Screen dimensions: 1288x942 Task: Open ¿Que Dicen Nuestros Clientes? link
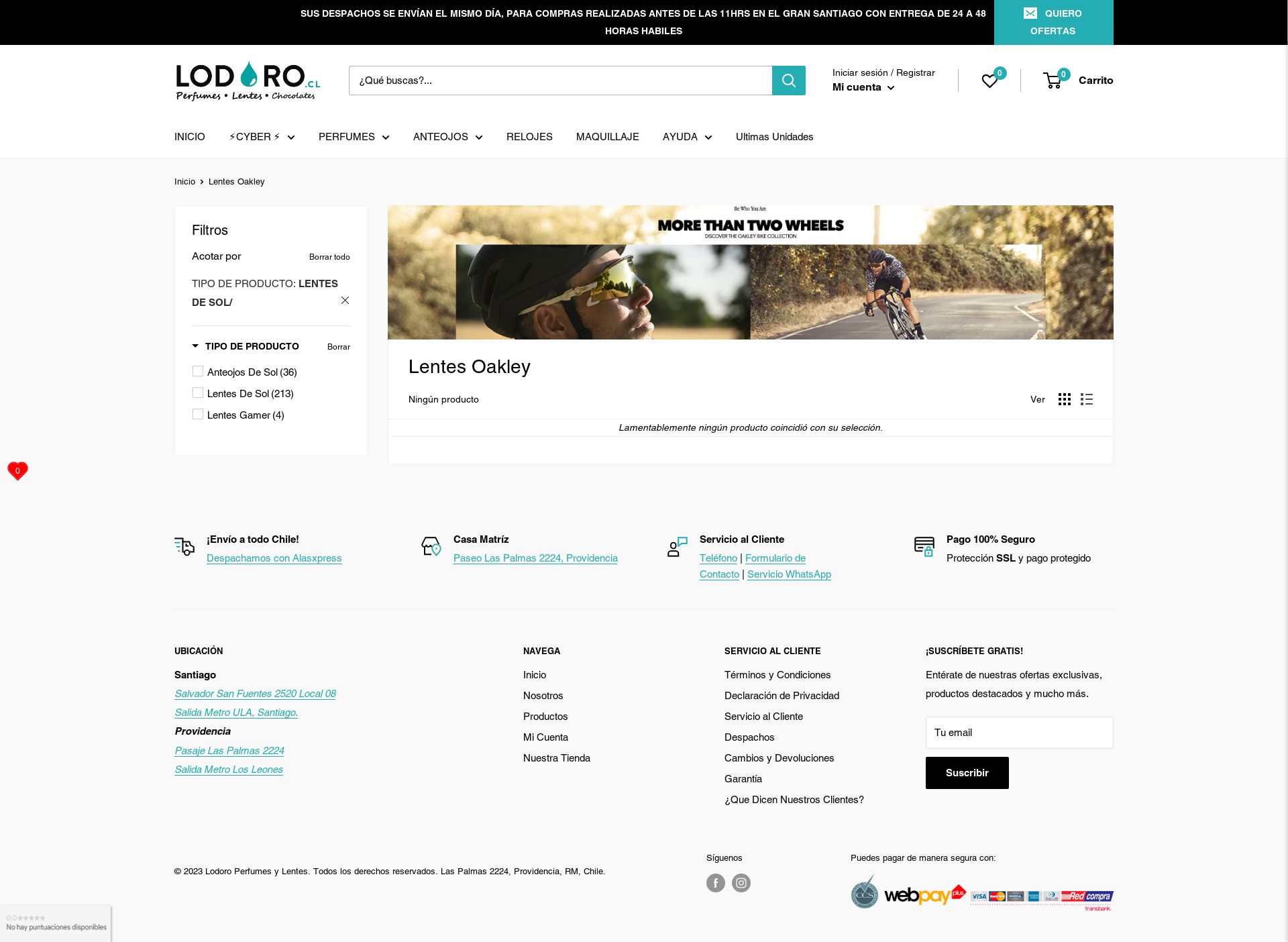coord(794,800)
